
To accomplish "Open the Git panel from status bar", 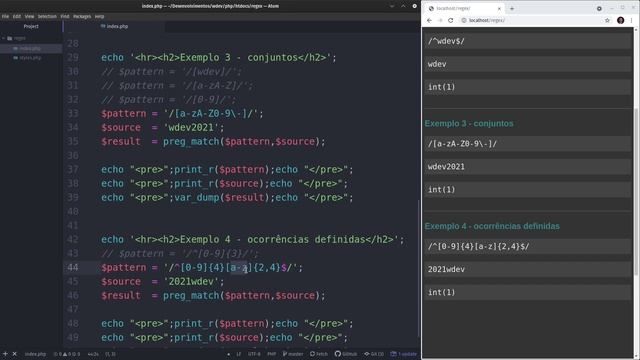I will point(374,354).
